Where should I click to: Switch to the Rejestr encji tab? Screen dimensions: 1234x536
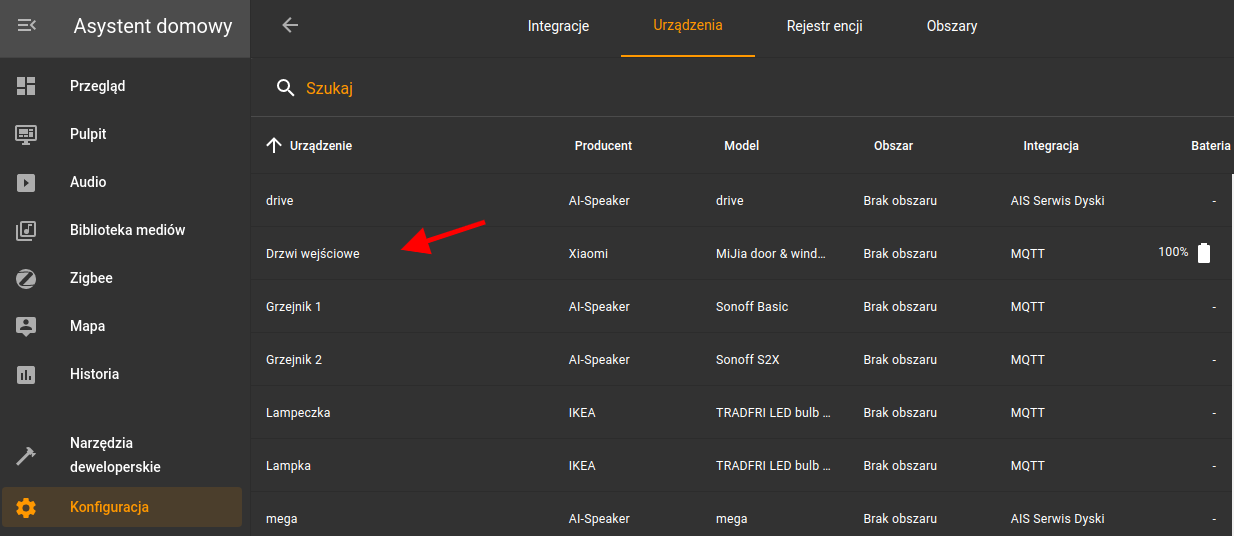pos(824,26)
